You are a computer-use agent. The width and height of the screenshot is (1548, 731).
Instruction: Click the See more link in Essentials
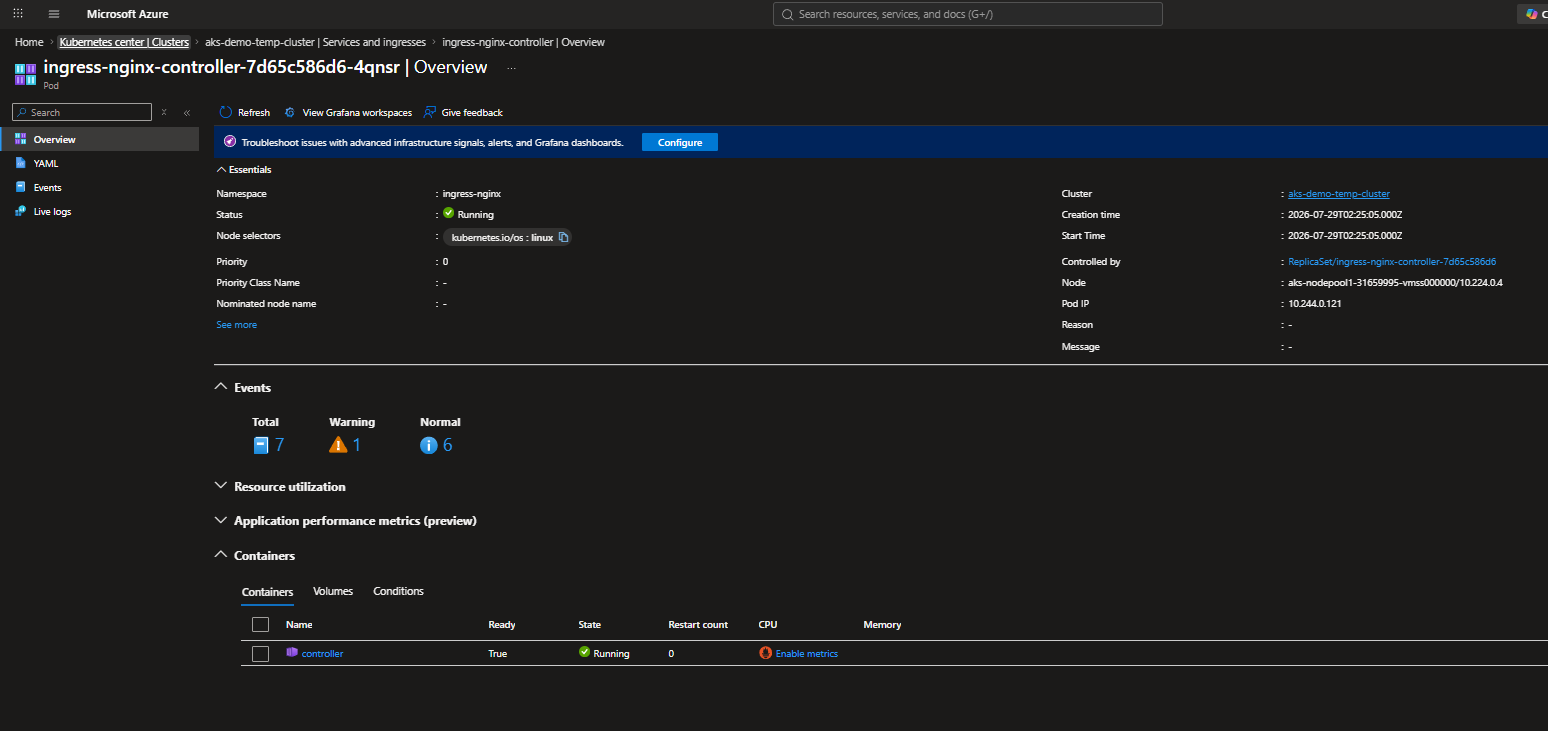pos(237,325)
